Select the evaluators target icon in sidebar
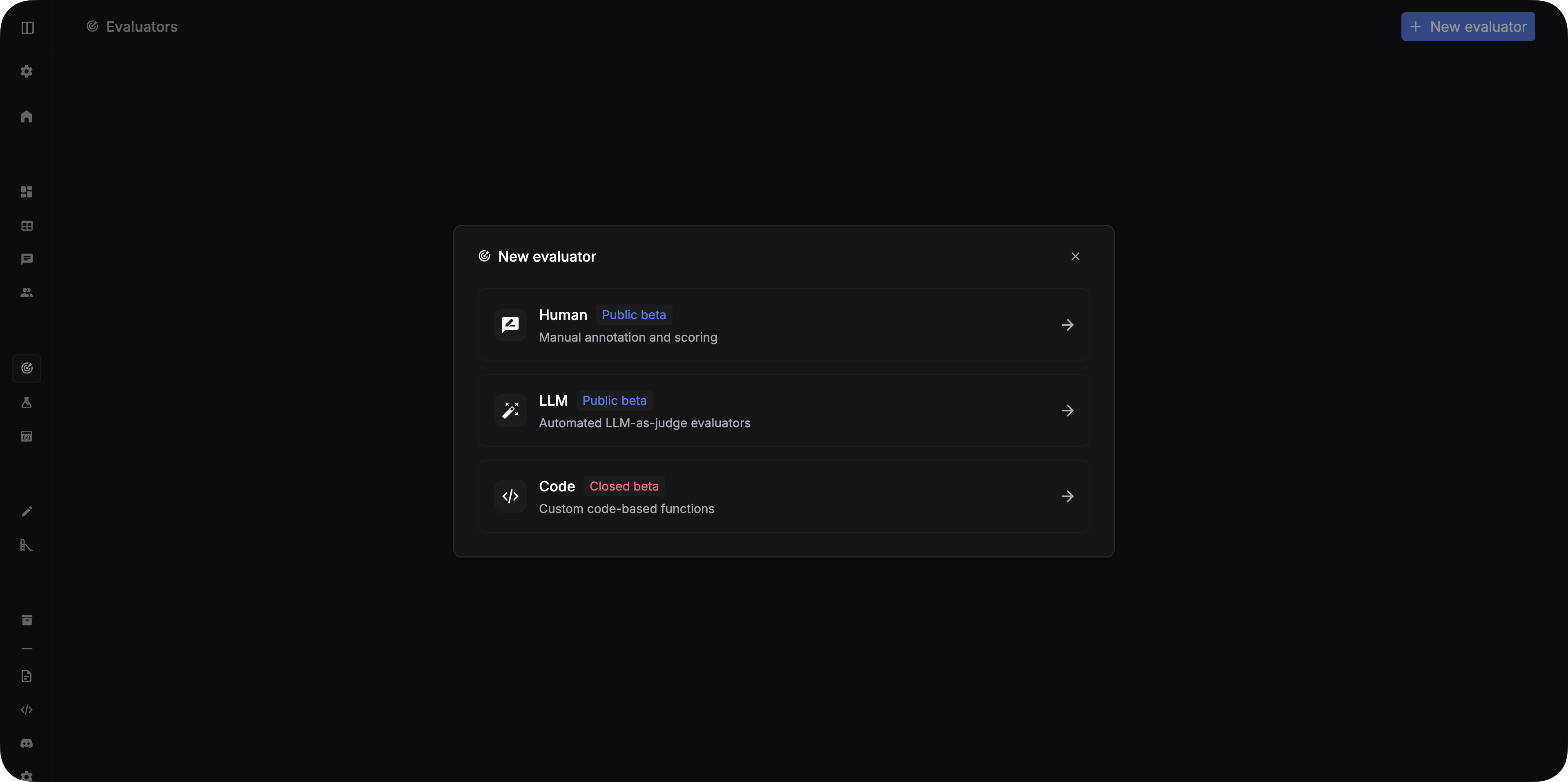1568x782 pixels. tap(27, 368)
